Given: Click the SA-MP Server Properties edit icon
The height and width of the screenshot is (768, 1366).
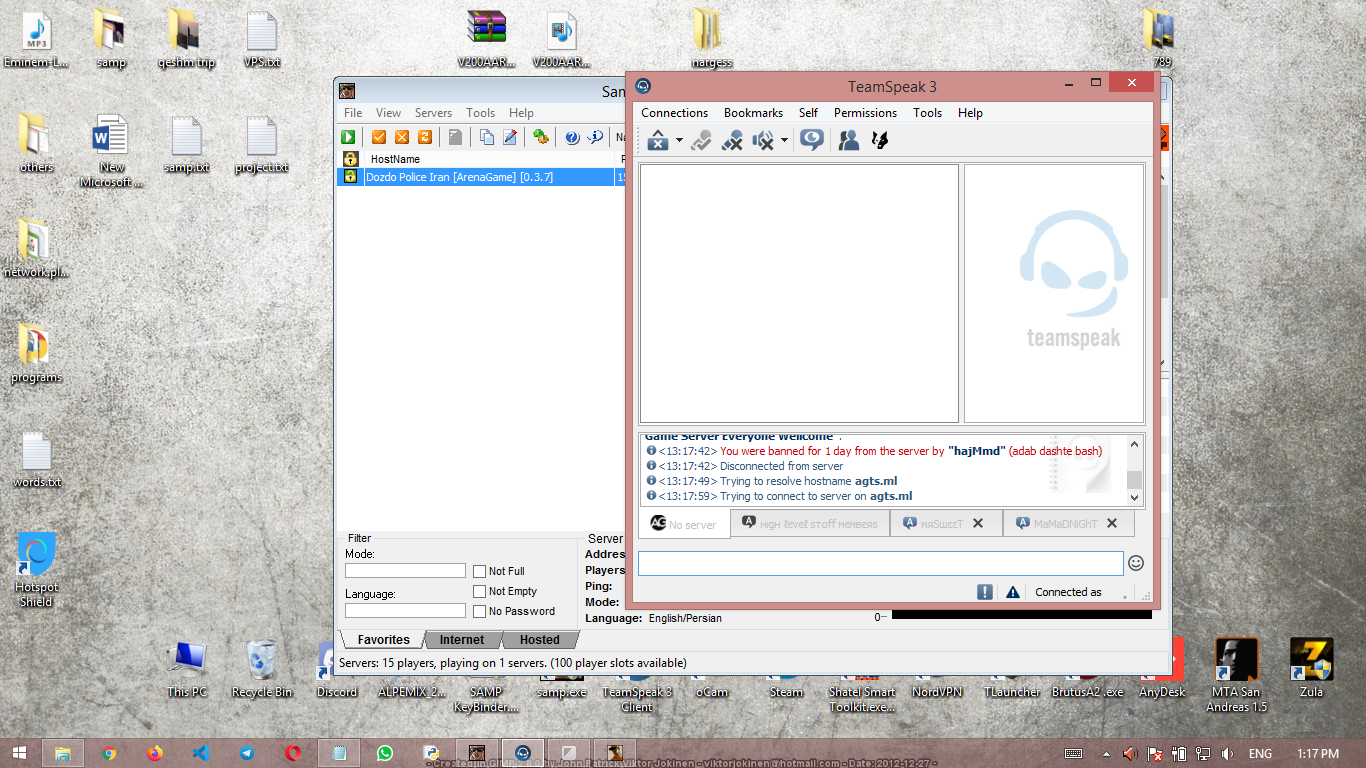Looking at the screenshot, I should pyautogui.click(x=510, y=137).
